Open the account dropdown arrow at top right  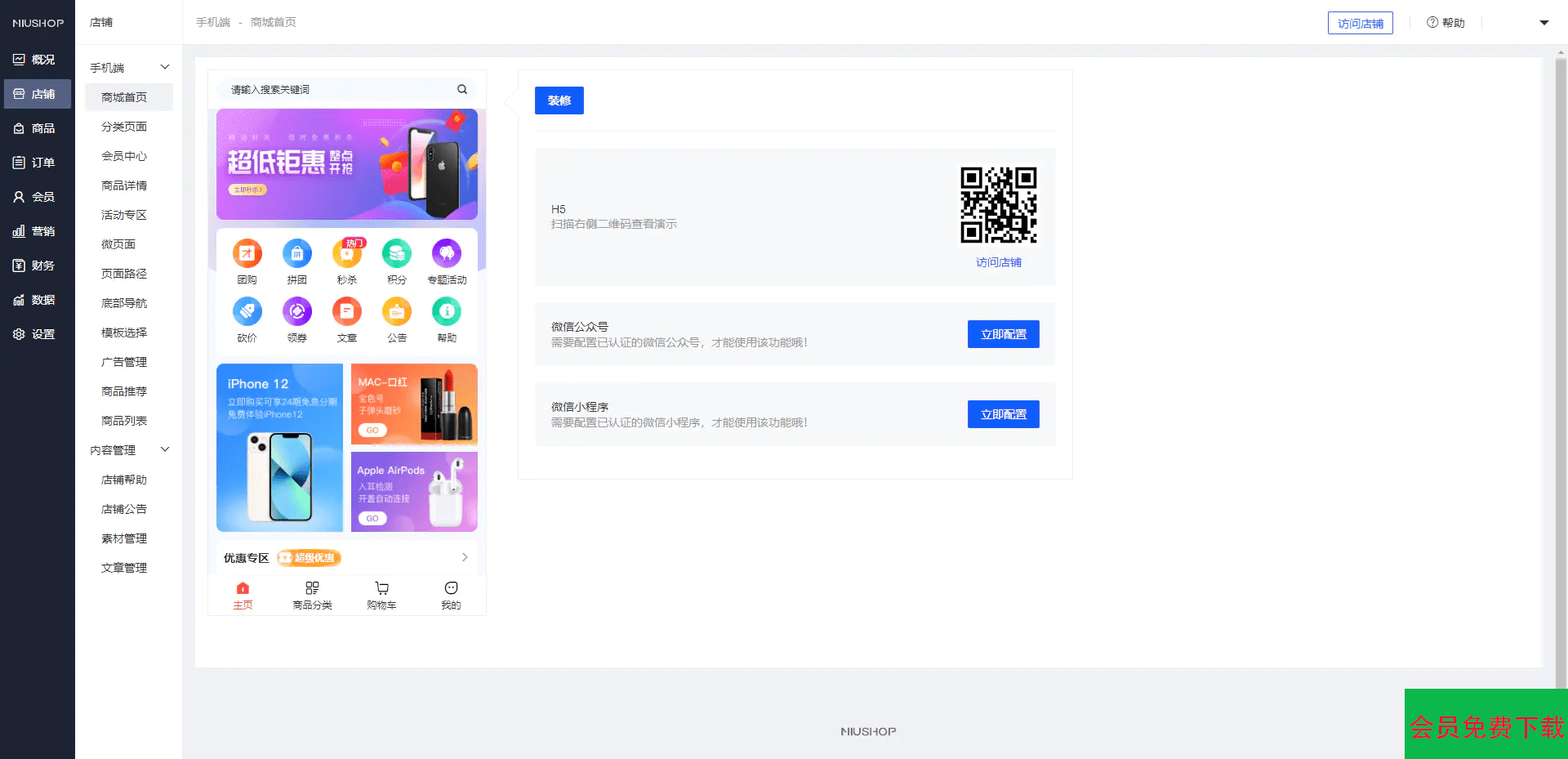click(x=1543, y=23)
